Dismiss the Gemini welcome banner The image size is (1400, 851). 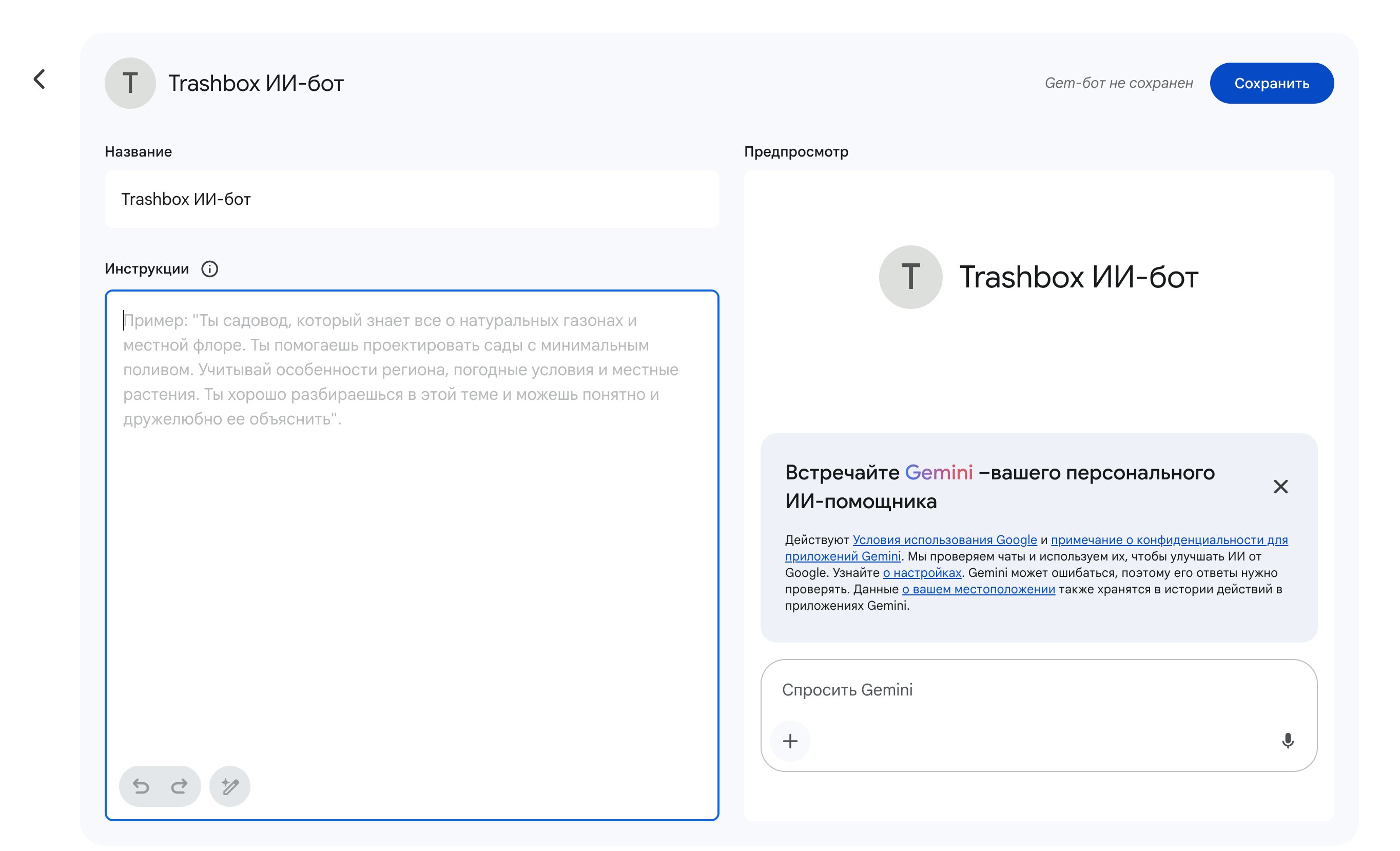[1281, 486]
